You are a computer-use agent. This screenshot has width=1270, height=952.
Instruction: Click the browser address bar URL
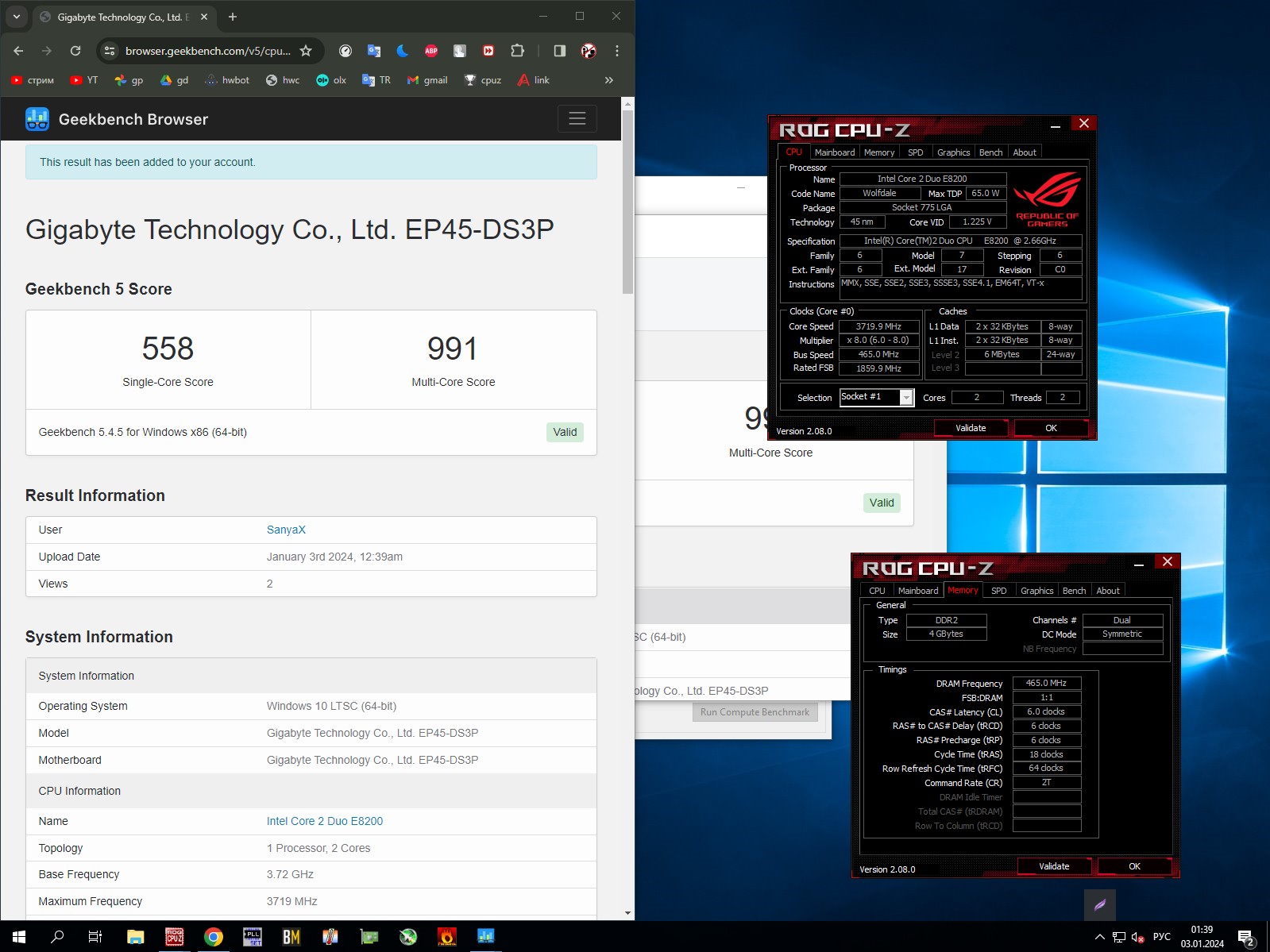point(208,51)
